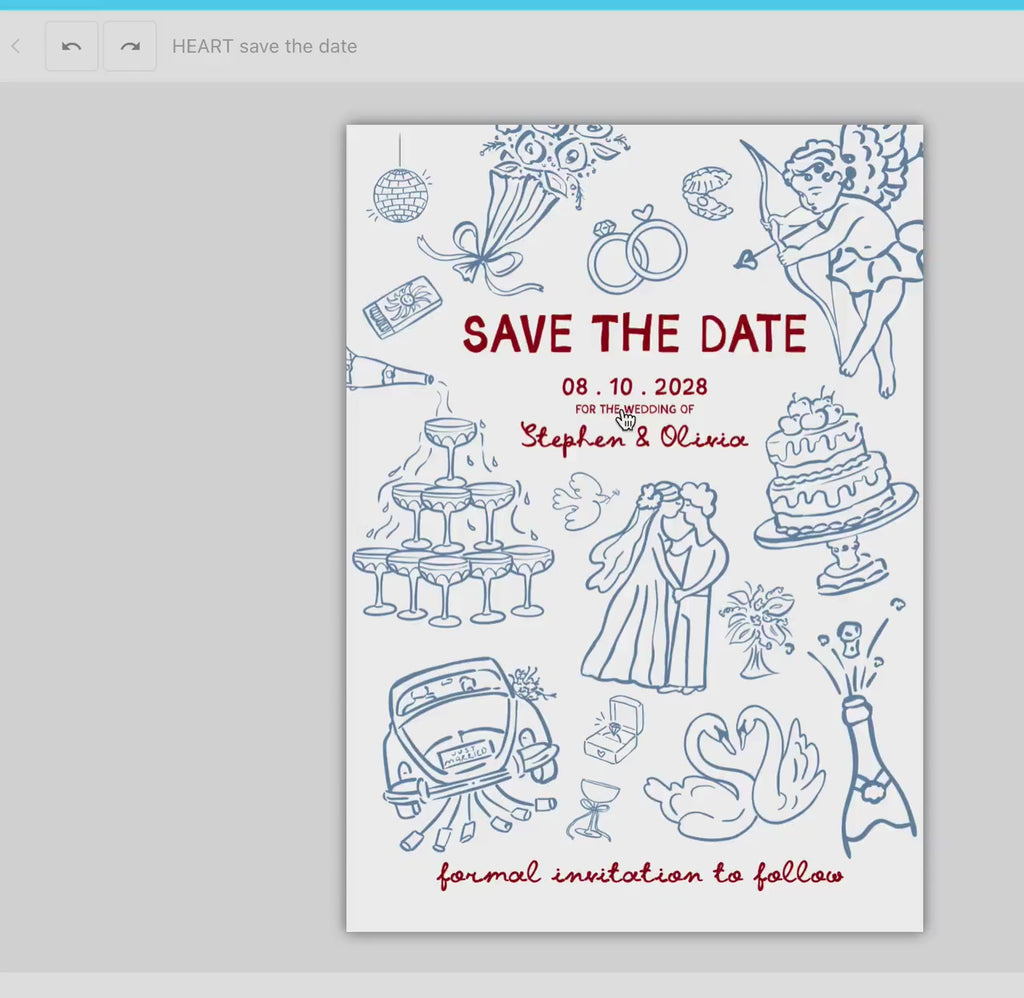Click the redo arrow button

point(130,46)
